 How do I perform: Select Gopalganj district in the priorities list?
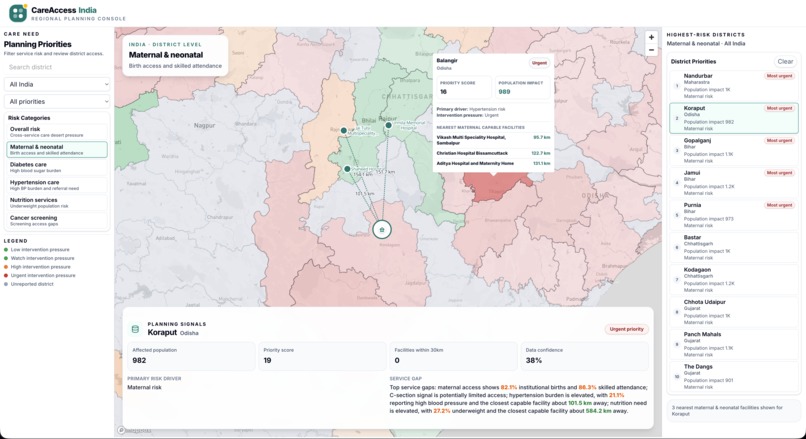tap(734, 150)
